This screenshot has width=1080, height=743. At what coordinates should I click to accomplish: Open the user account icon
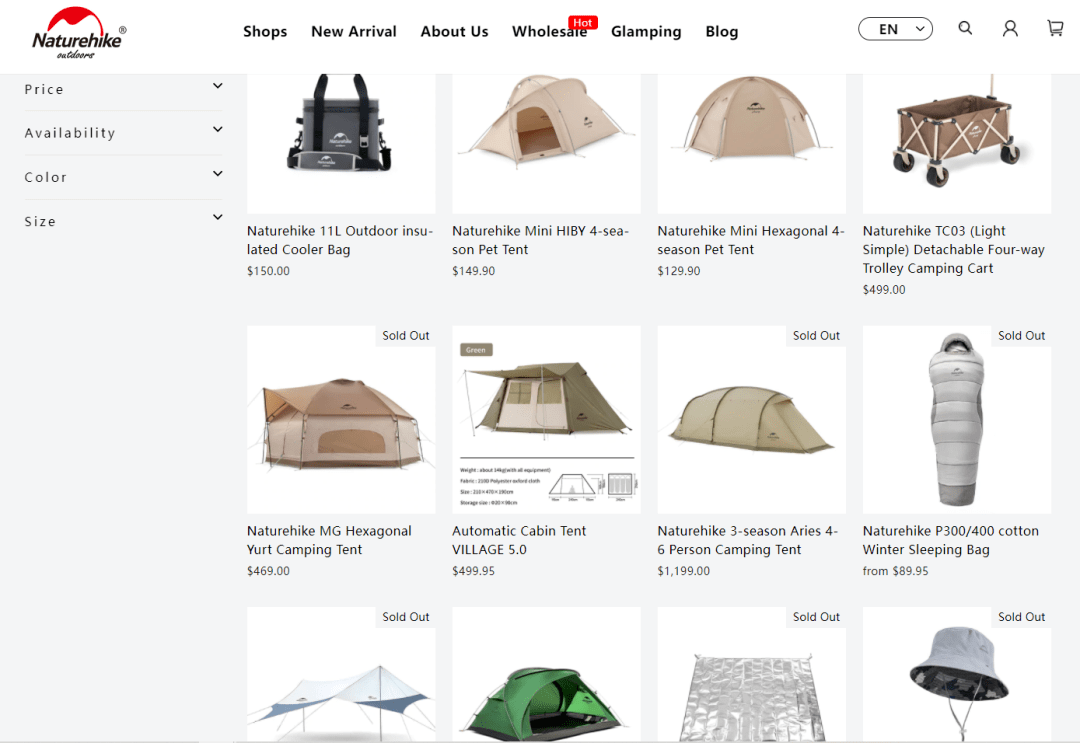click(1010, 29)
